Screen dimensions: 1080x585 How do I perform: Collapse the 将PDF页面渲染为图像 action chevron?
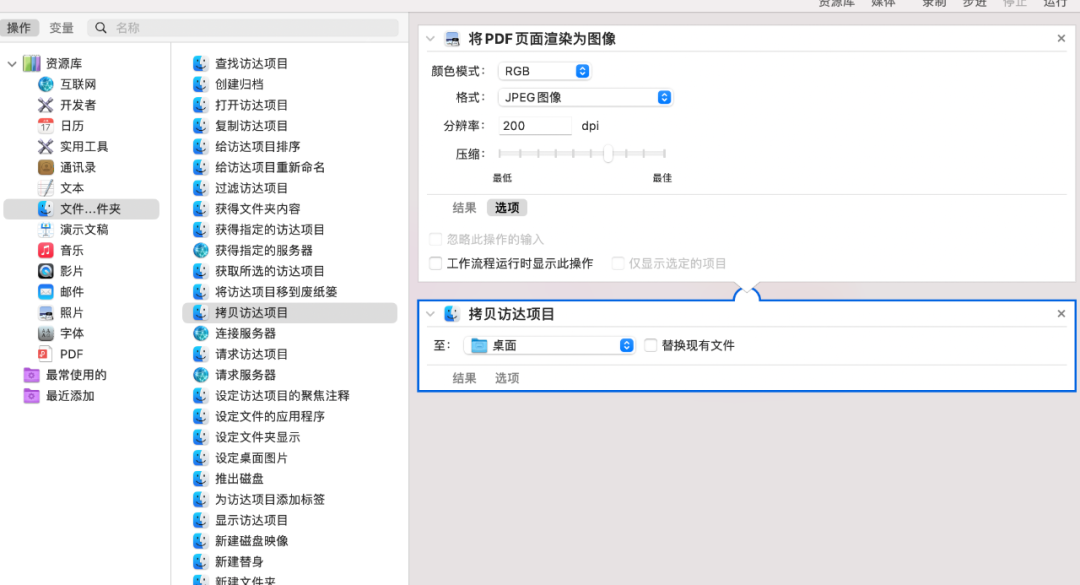click(431, 39)
